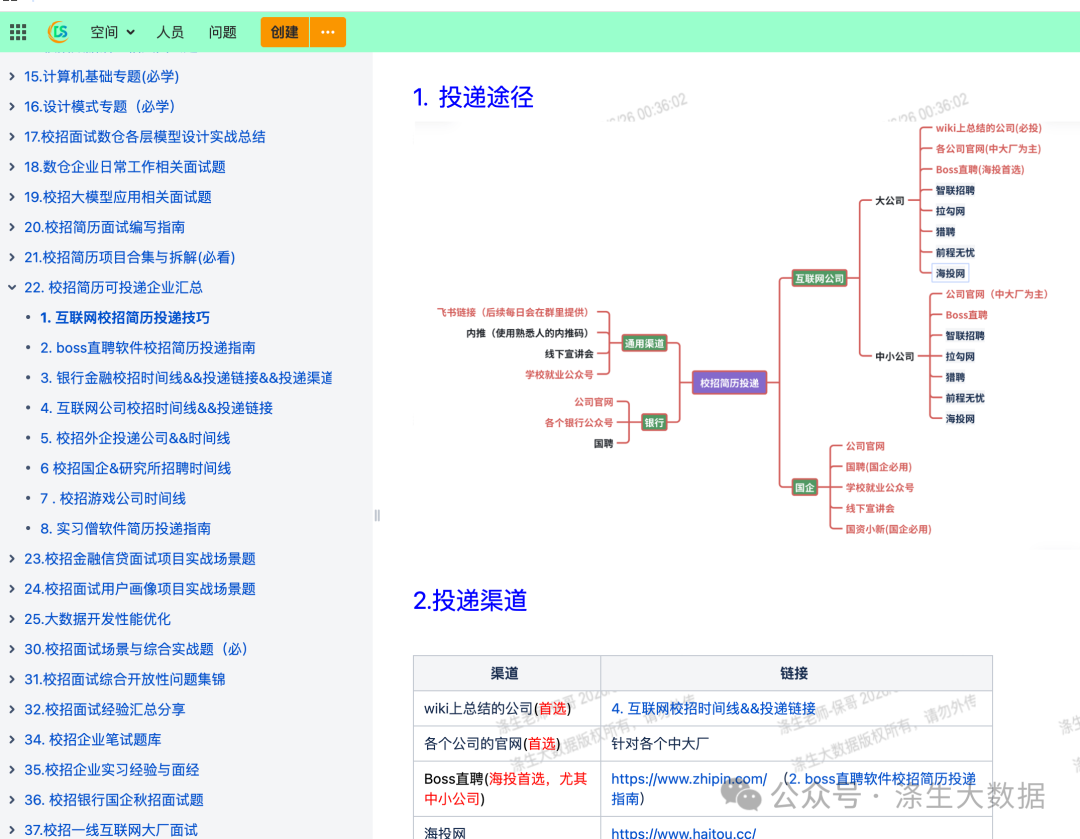Screen dimensions: 1080x839
Task: Click the 2.投递渠道 heading
Action: click(470, 600)
